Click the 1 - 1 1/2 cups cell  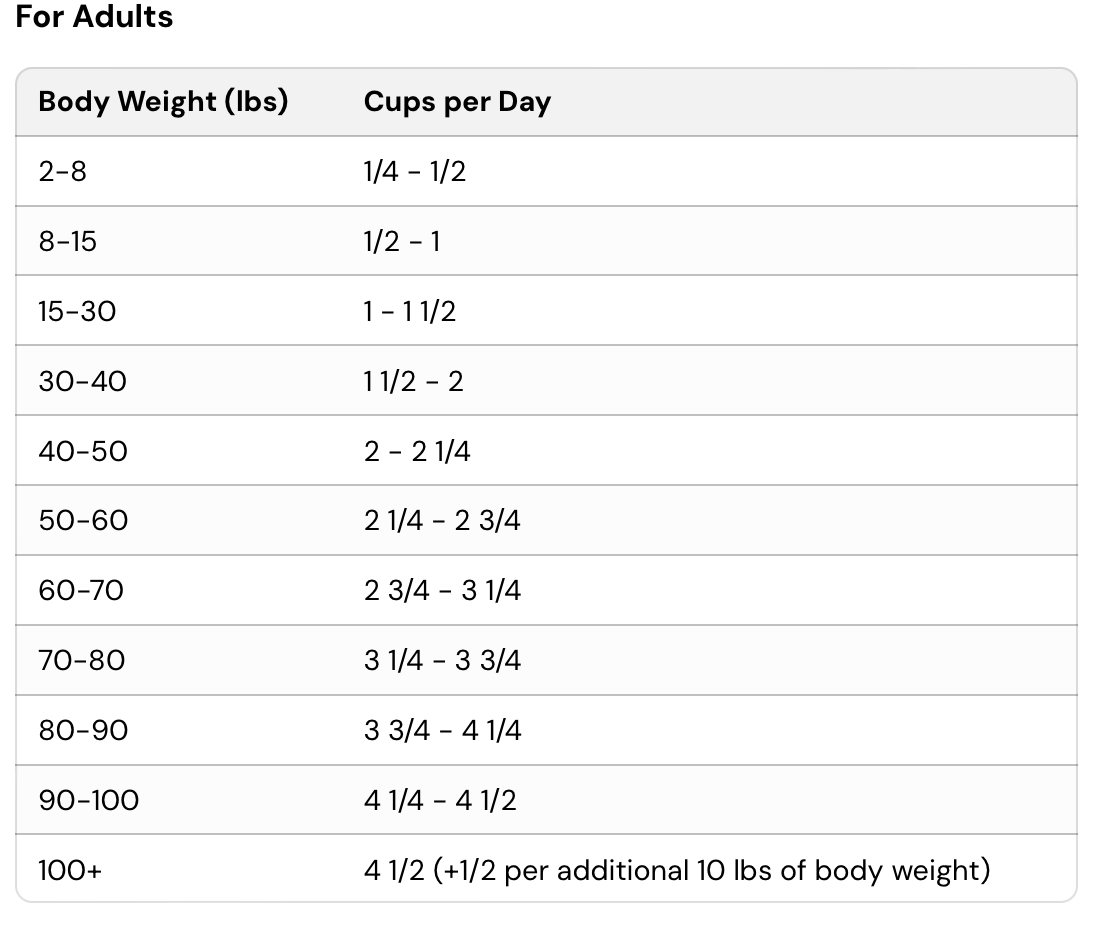click(410, 312)
